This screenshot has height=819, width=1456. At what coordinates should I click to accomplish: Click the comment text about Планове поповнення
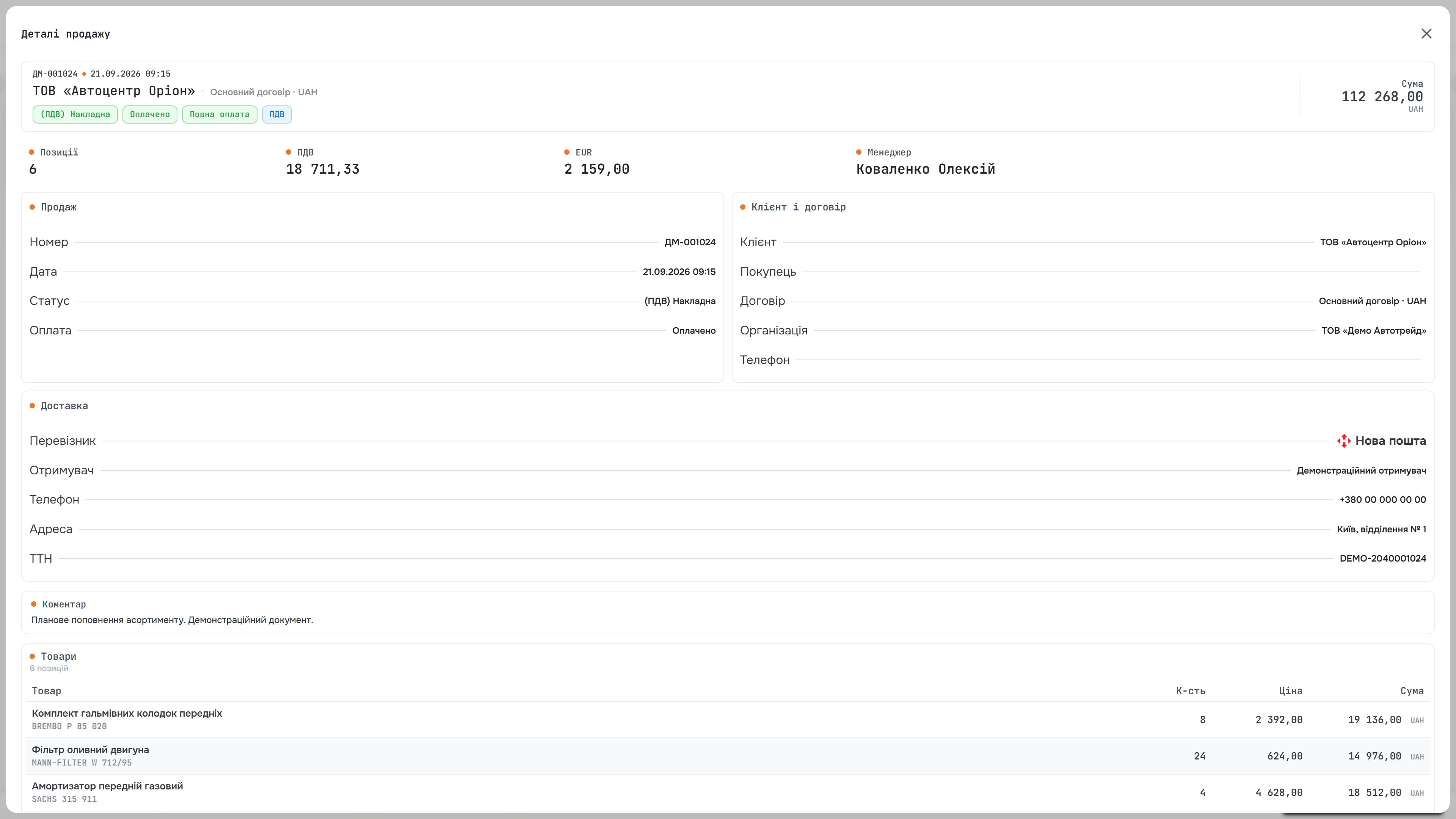[172, 620]
